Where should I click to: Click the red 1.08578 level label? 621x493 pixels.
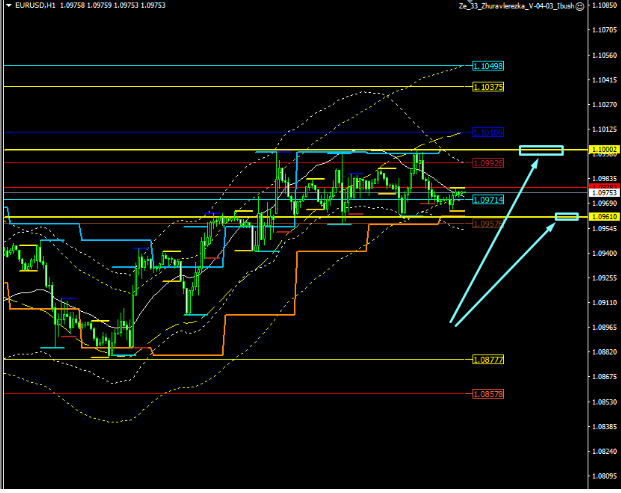[487, 393]
